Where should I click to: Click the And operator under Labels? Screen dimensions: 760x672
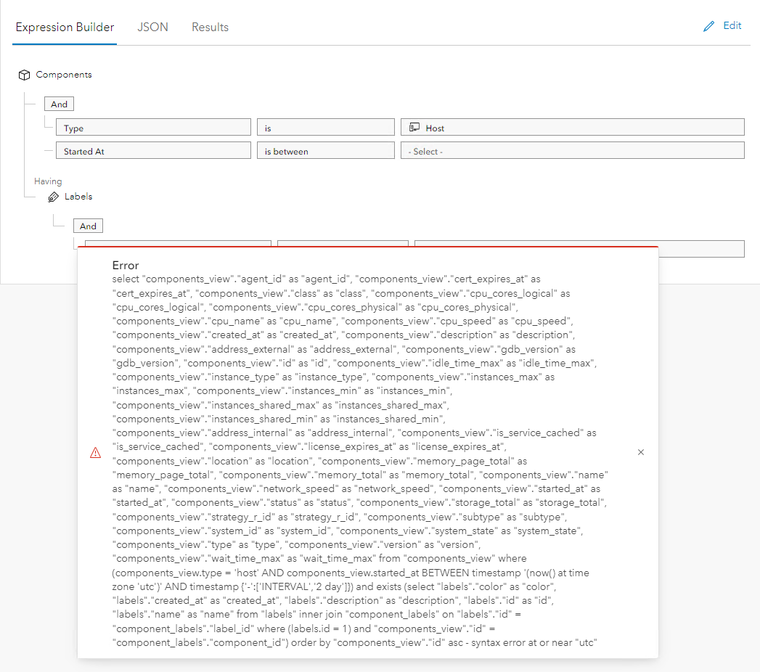pos(88,225)
